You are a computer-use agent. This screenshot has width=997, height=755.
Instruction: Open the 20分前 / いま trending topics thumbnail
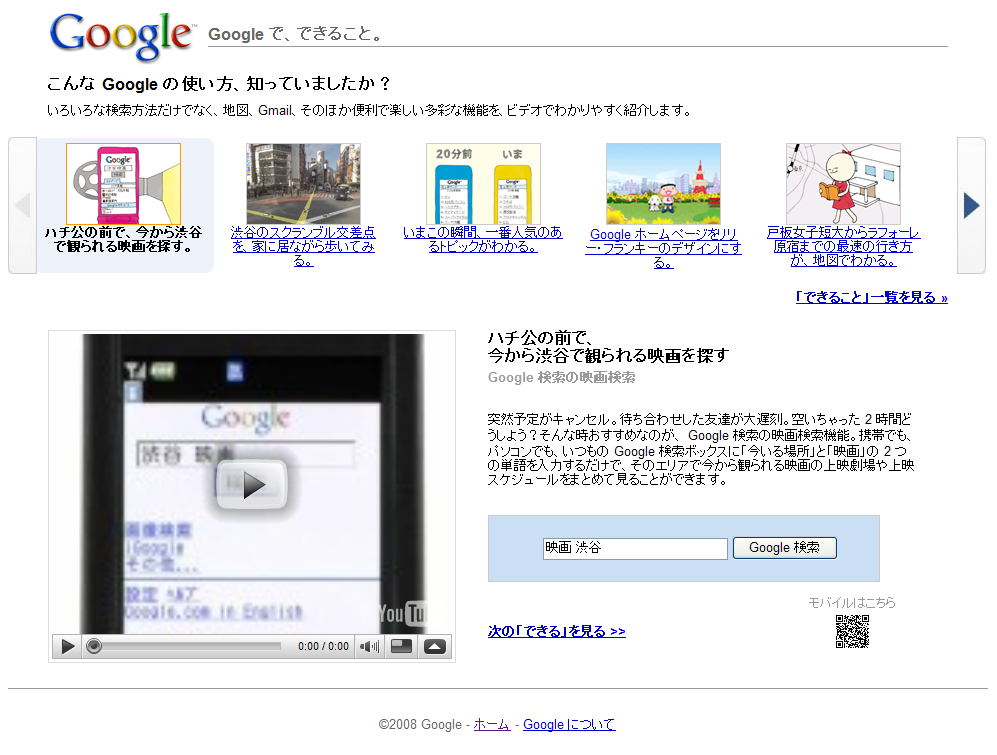tap(483, 183)
